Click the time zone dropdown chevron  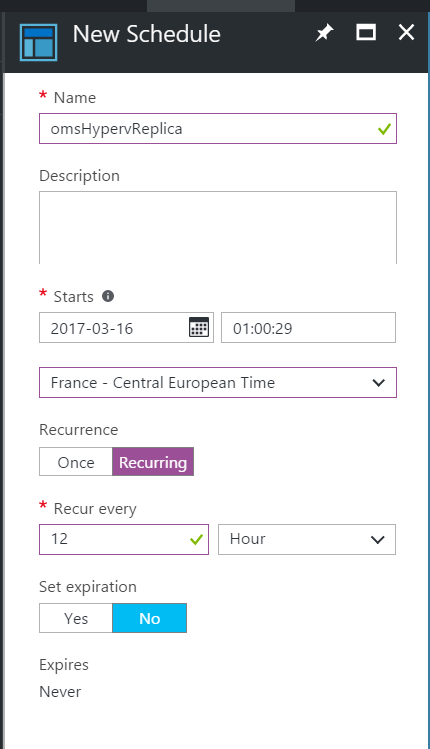378,383
